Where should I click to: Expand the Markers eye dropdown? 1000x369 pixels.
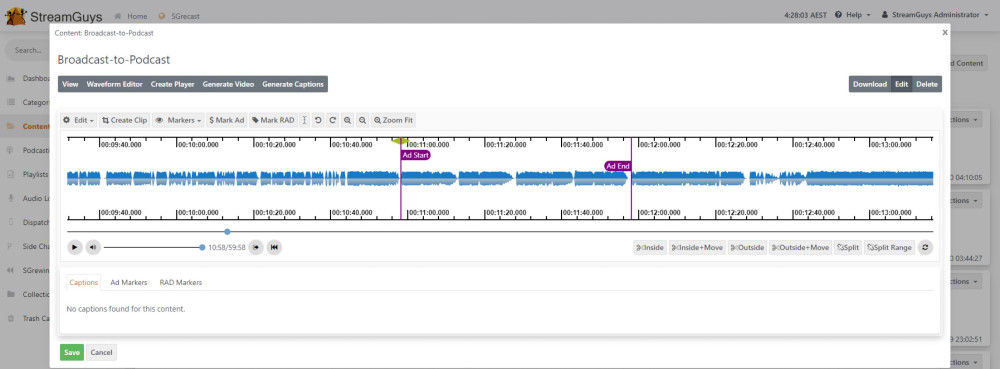click(x=179, y=120)
